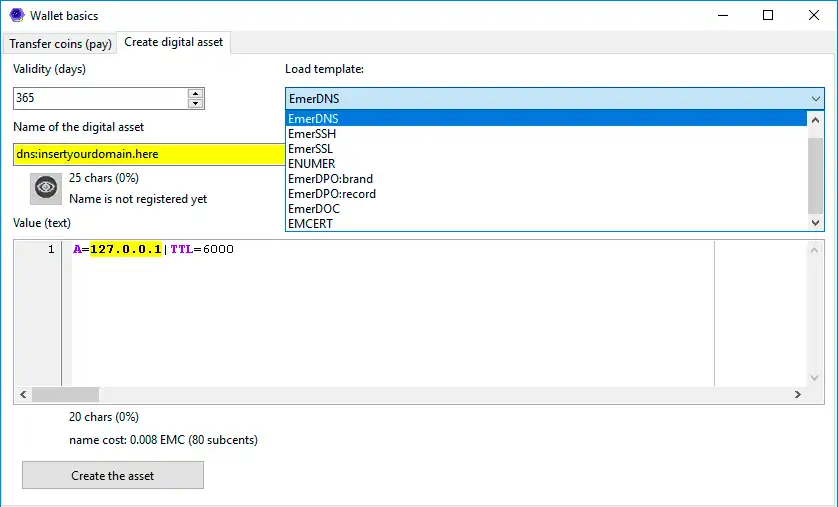This screenshot has width=838, height=507.
Task: Click the template list scrollbar thumb
Action: [816, 175]
